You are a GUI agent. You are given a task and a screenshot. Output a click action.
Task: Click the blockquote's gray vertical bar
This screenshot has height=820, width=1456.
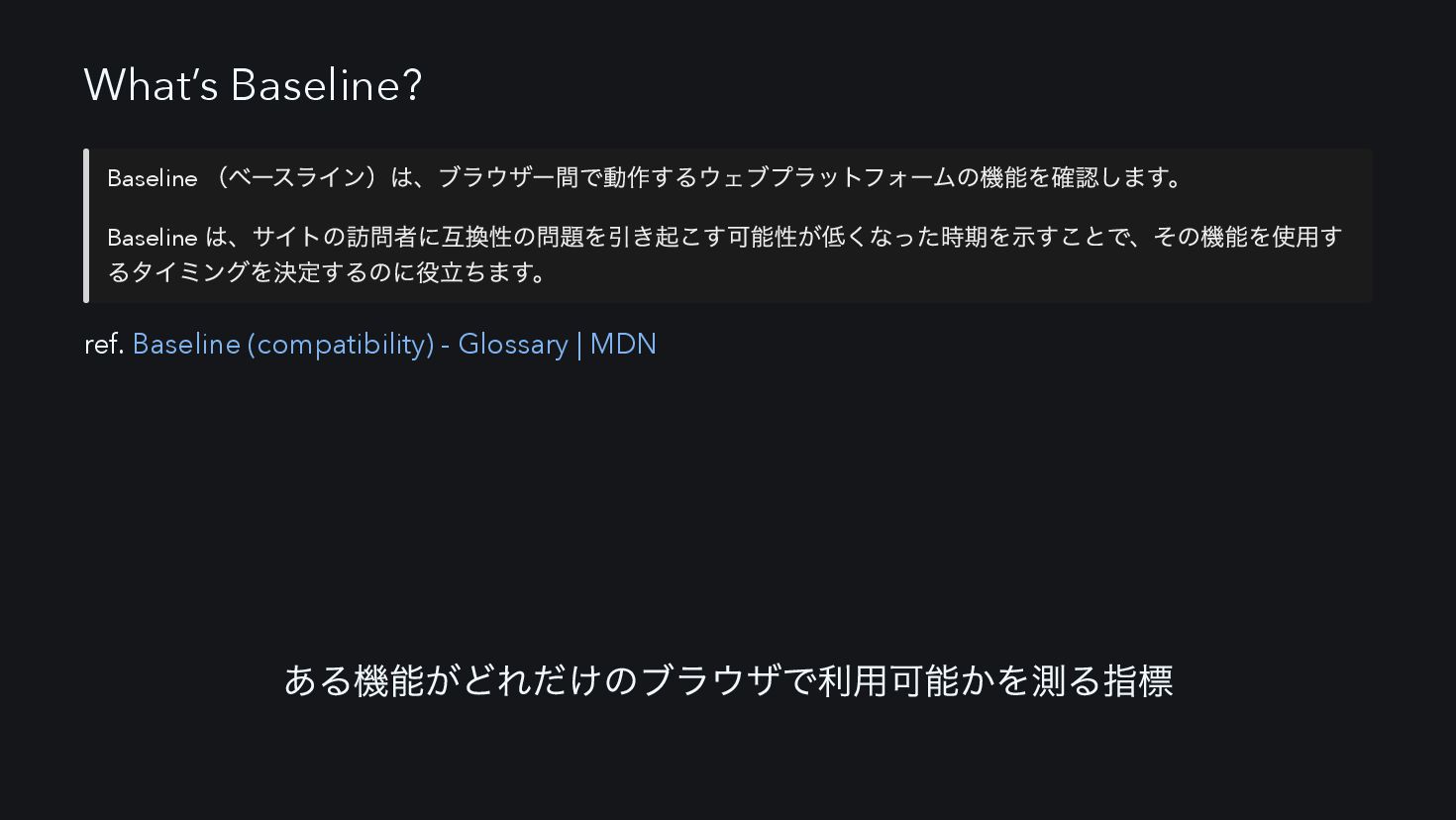point(86,226)
